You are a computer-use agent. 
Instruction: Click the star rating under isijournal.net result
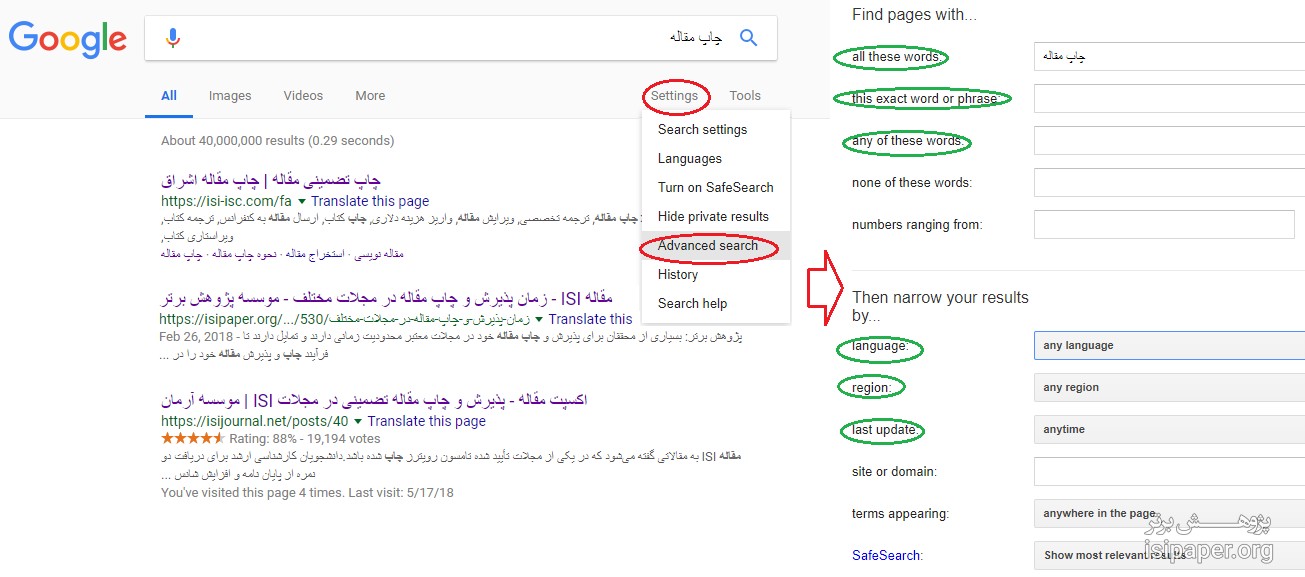(193, 438)
